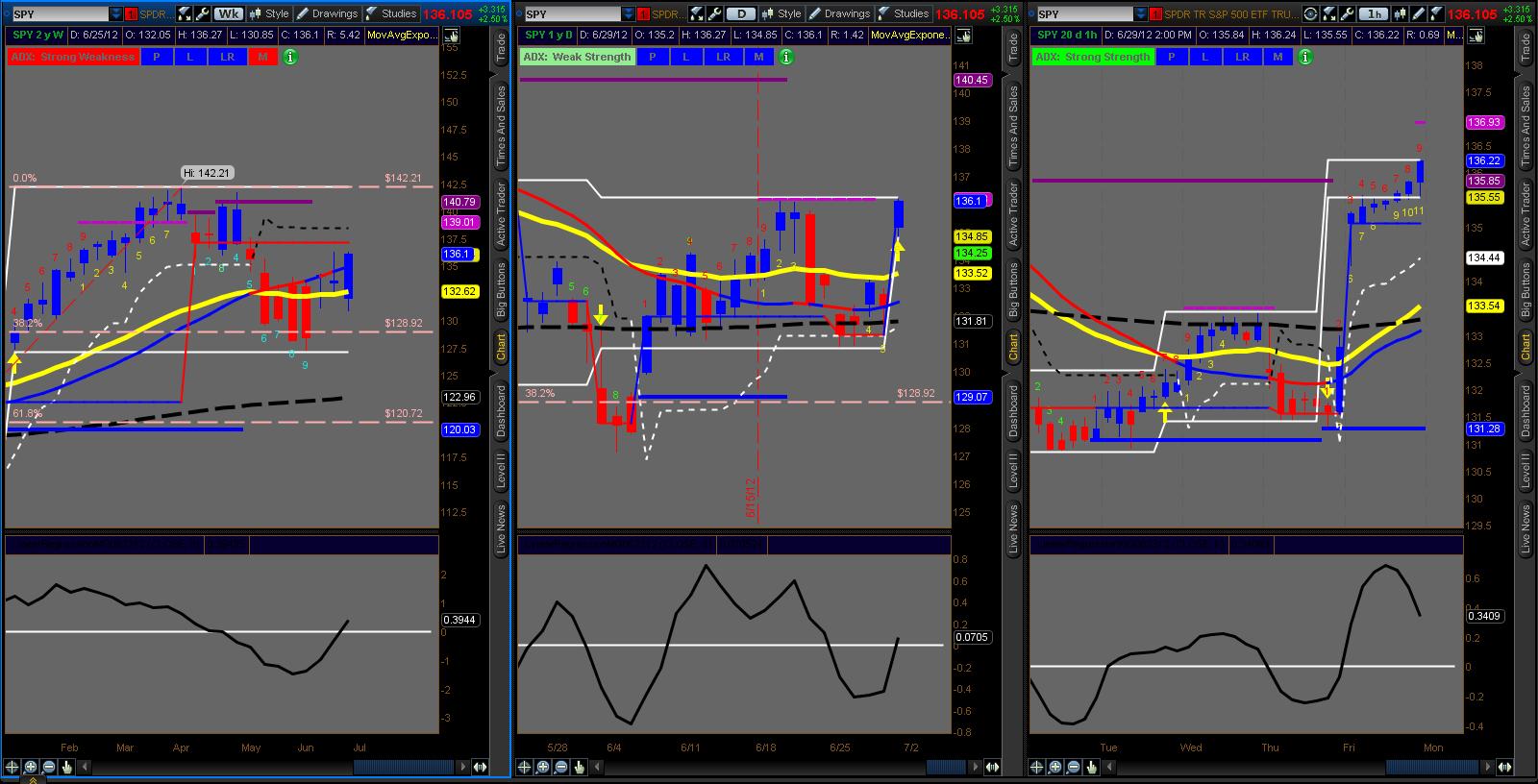Click the green info icon in the daily chart
This screenshot has width=1538, height=784.
[x=785, y=57]
